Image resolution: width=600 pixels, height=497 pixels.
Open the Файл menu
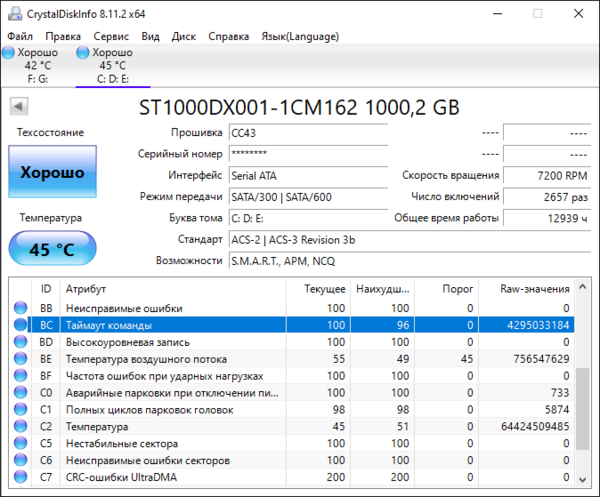coord(20,36)
